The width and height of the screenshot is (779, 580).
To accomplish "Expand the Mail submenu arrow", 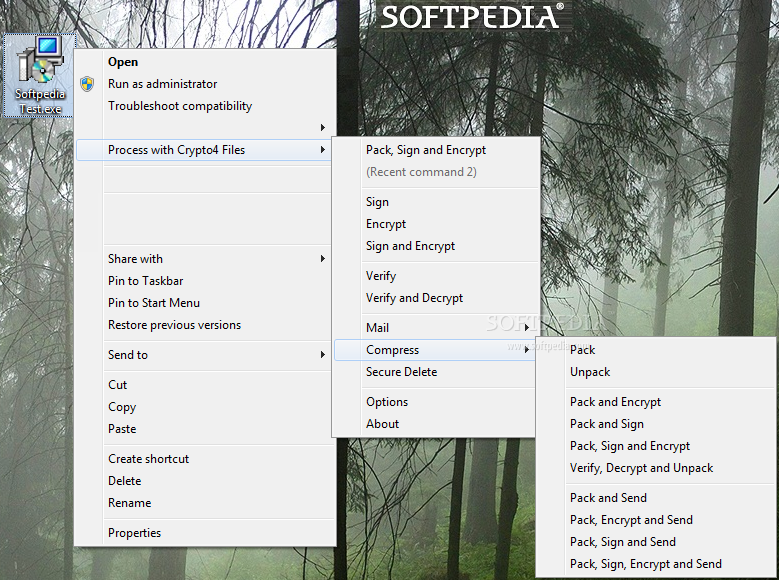I will click(x=527, y=328).
